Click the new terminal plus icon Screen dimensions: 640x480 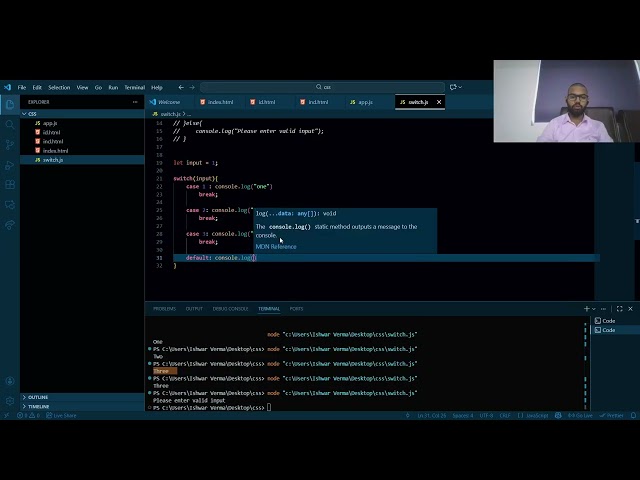pyautogui.click(x=586, y=309)
